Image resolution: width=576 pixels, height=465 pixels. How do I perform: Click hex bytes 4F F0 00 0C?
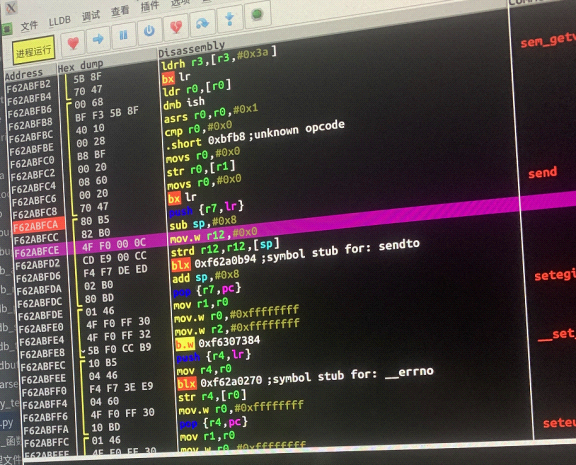pos(114,244)
